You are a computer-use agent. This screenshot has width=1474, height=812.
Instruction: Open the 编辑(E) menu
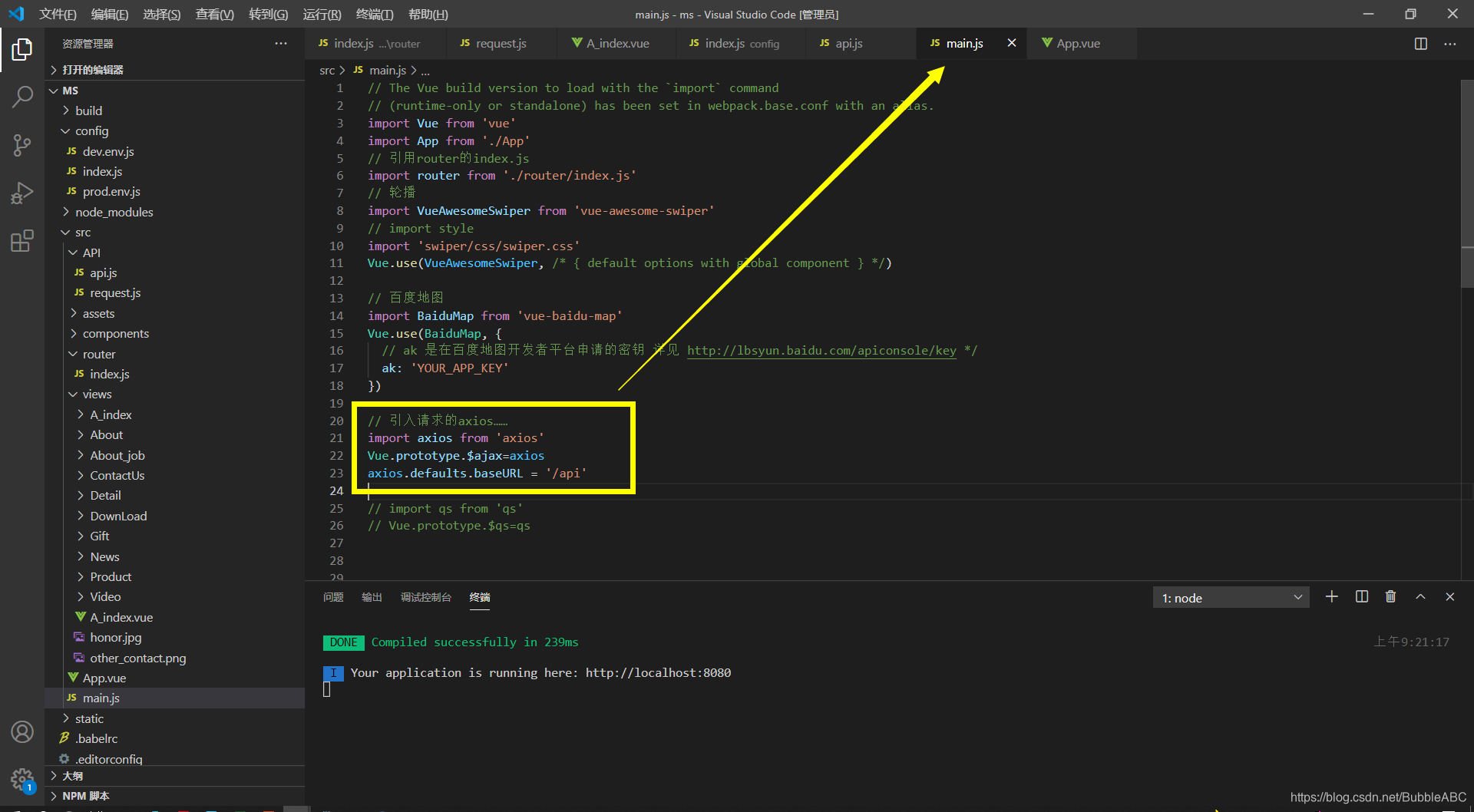pyautogui.click(x=110, y=14)
